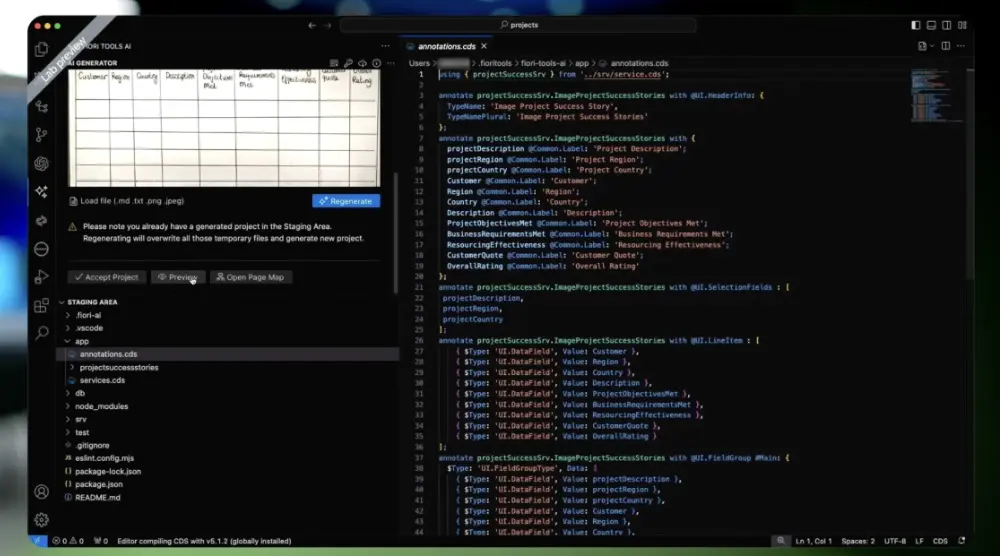The image size is (1000, 556).
Task: Toggle the primary side bar layout button
Action: [x=916, y=25]
